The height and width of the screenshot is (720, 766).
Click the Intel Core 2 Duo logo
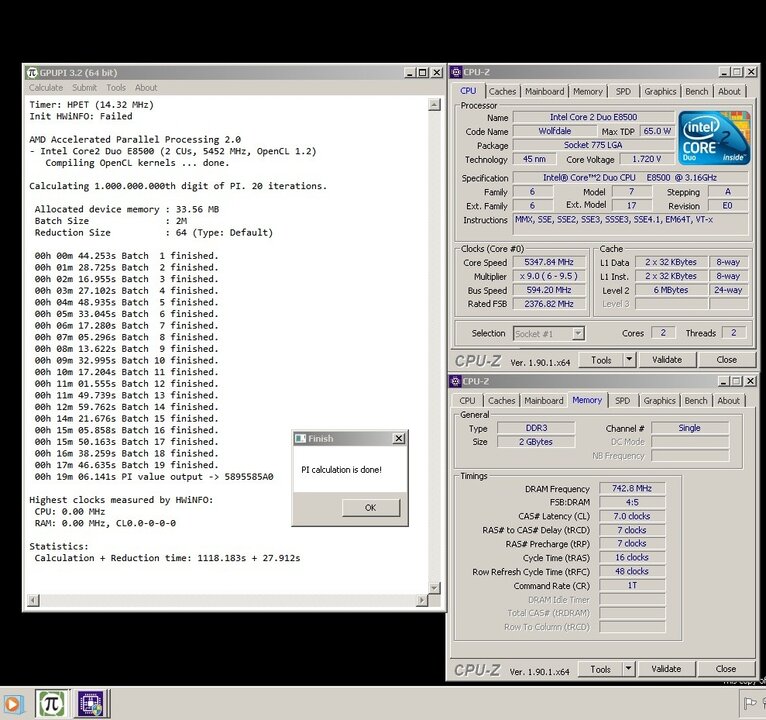[714, 138]
